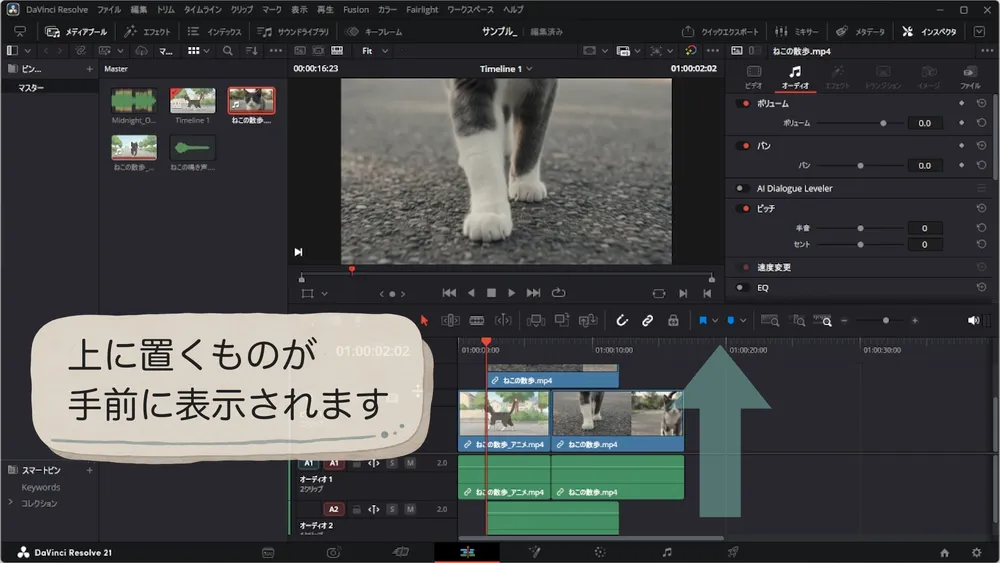1000x563 pixels.
Task: Open the flag color dropdown arrow
Action: tap(715, 321)
